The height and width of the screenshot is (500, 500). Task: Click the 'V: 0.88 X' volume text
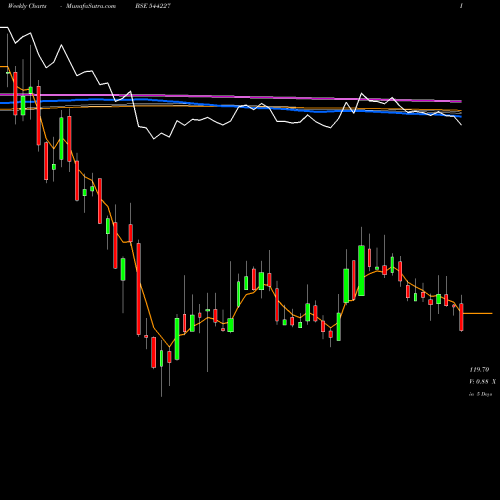482,381
